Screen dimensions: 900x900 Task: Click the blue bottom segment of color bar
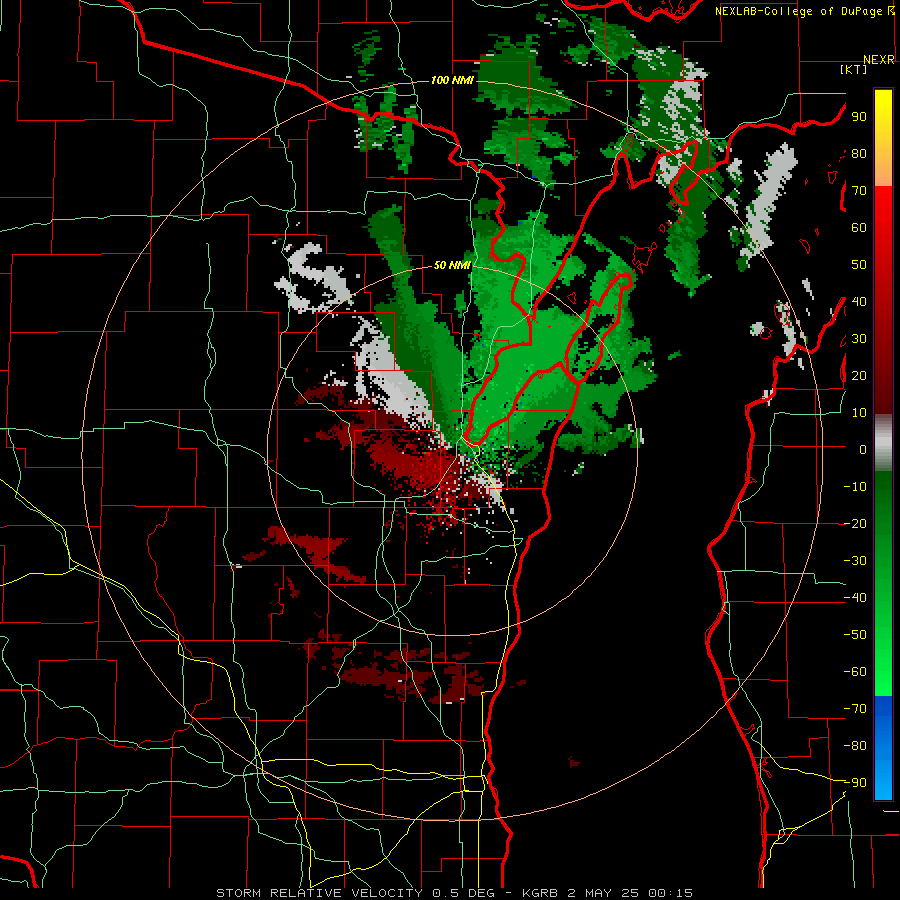tap(883, 748)
